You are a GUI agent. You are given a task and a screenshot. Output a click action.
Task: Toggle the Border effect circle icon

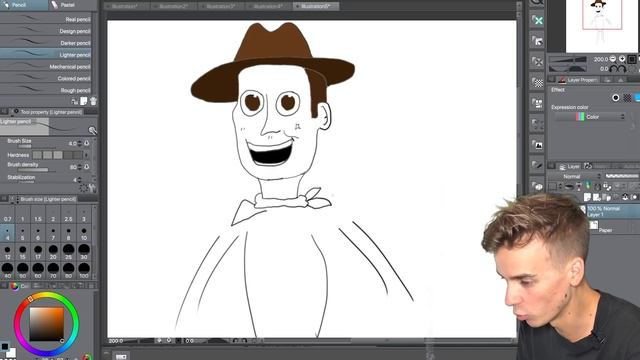tap(616, 98)
